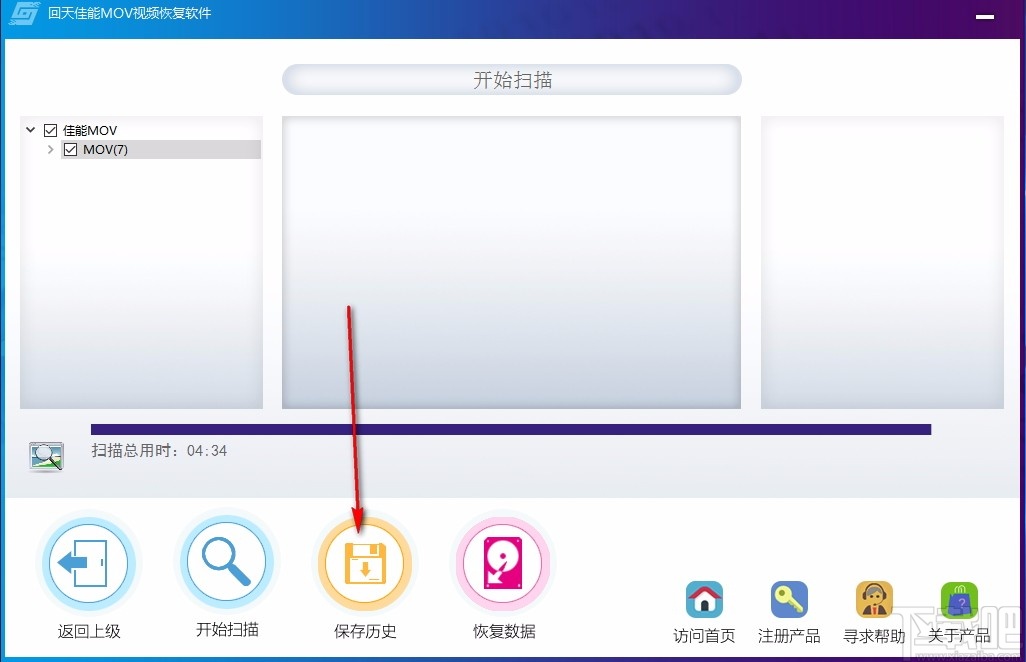Image resolution: width=1026 pixels, height=662 pixels.
Task: Collapse the 佳能MOV tree node
Action: pos(30,130)
